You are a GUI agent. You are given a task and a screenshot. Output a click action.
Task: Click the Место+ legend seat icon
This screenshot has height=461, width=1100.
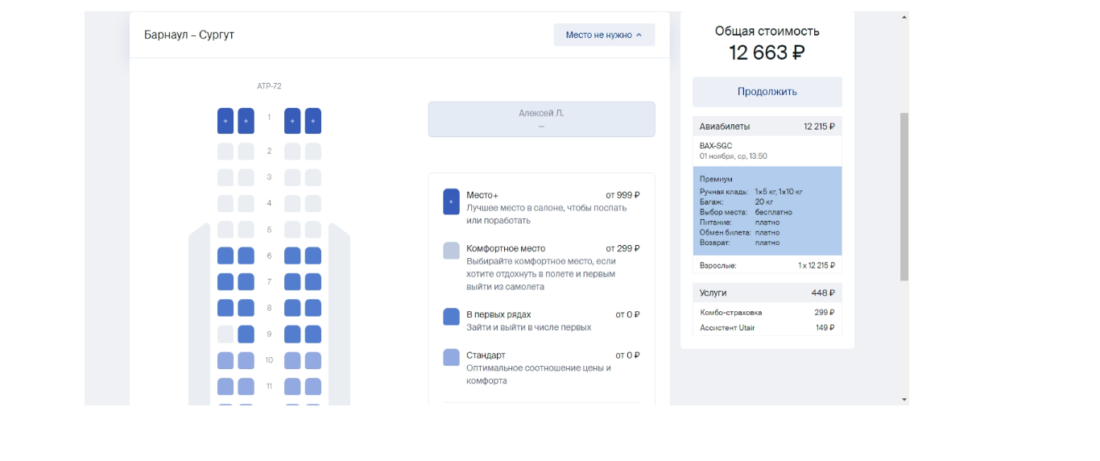[451, 201]
